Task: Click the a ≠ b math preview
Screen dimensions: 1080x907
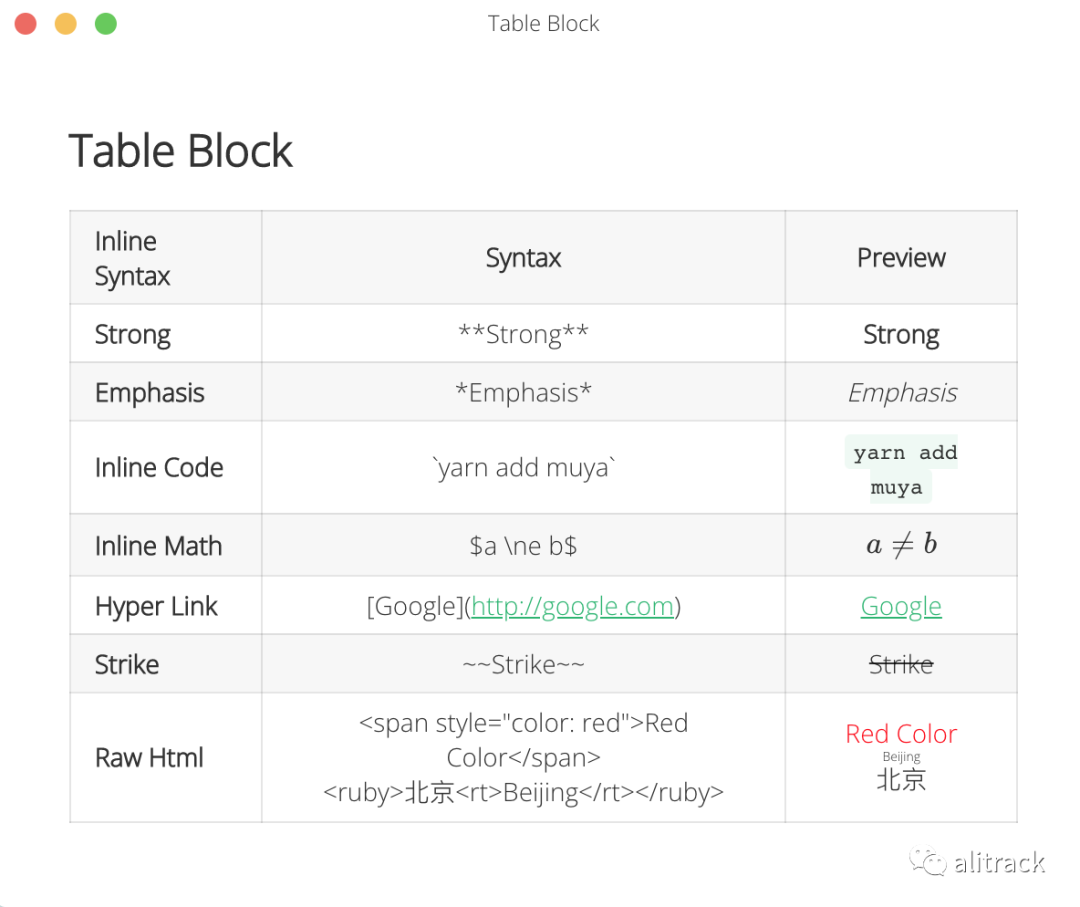Action: pos(901,545)
